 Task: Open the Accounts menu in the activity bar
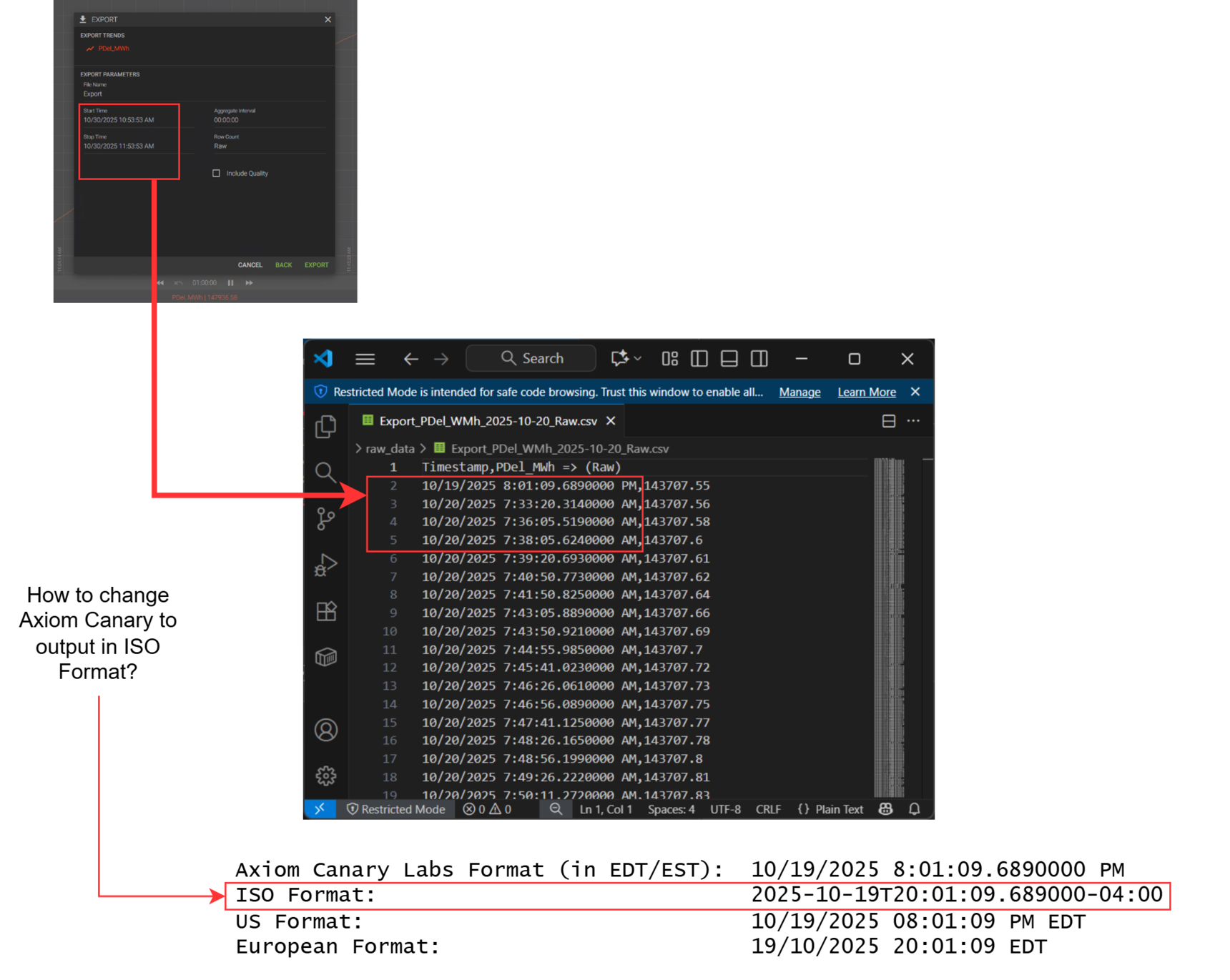point(326,730)
